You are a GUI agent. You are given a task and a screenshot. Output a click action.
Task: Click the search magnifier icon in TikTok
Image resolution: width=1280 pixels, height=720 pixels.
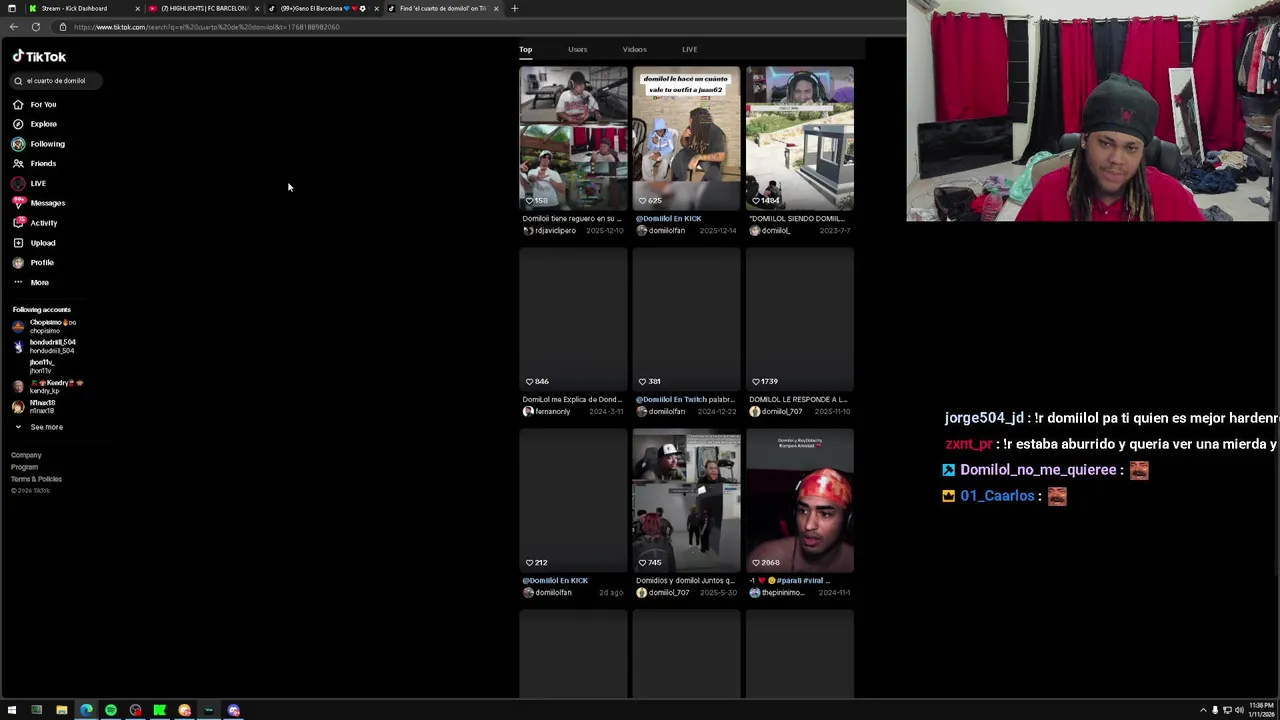pyautogui.click(x=18, y=81)
